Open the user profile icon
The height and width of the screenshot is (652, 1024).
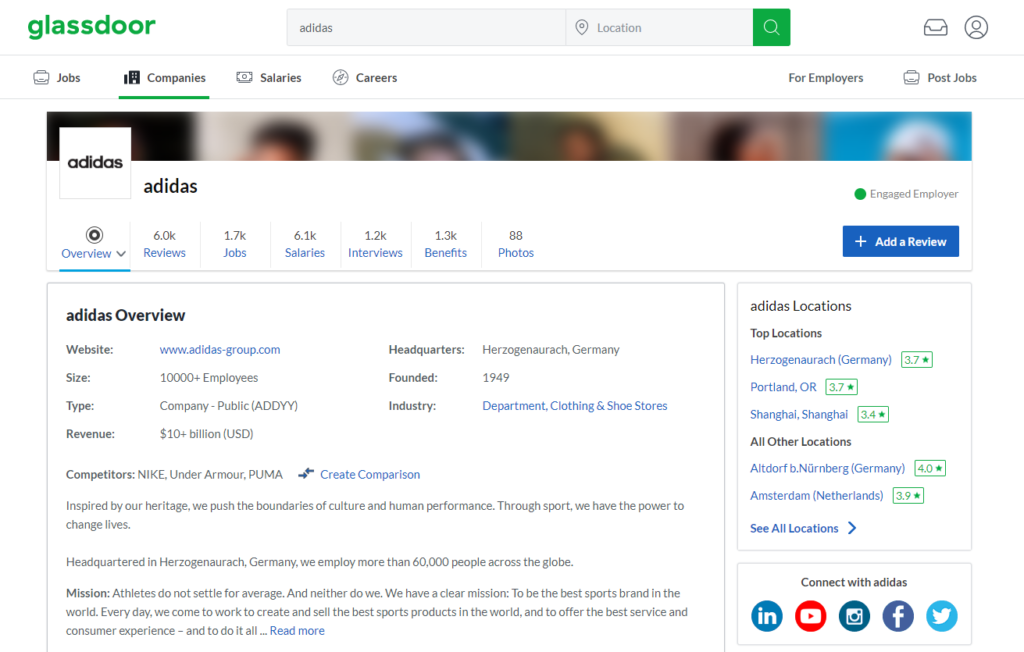(x=976, y=27)
